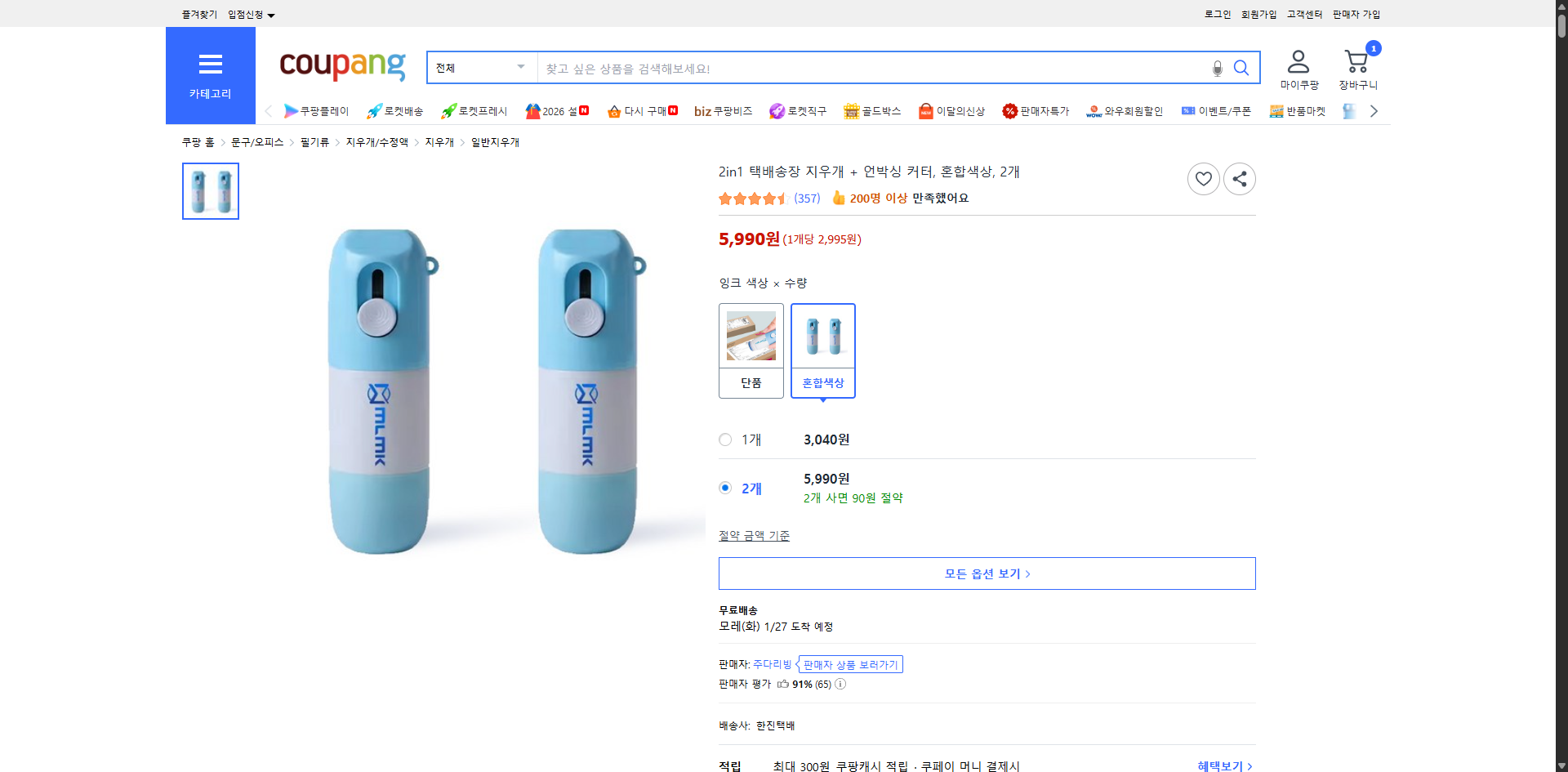1568x772 pixels.
Task: Expand the 입점신청 dropdown arrow
Action: 272,15
